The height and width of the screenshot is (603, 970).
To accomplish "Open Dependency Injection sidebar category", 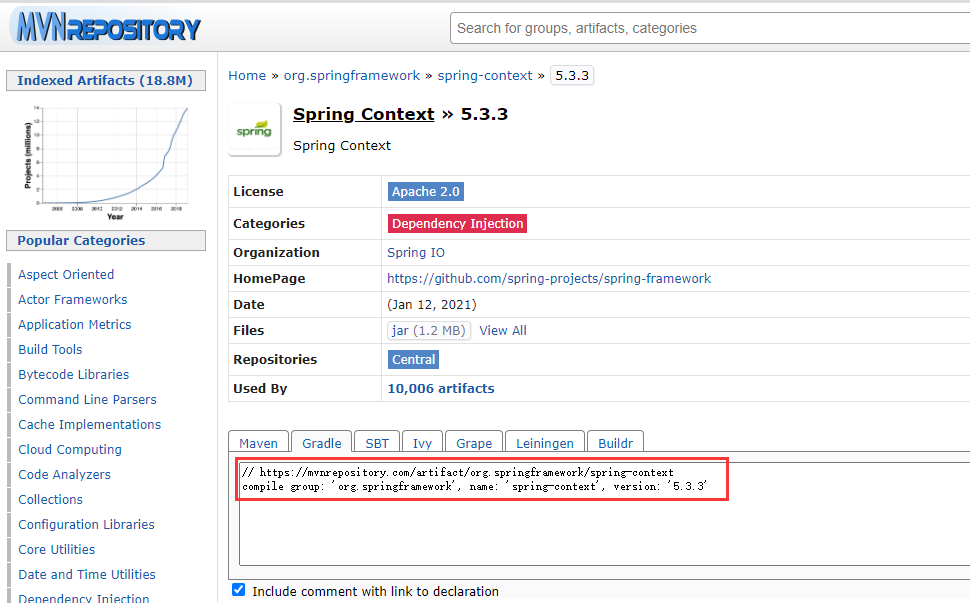I will (x=84, y=598).
